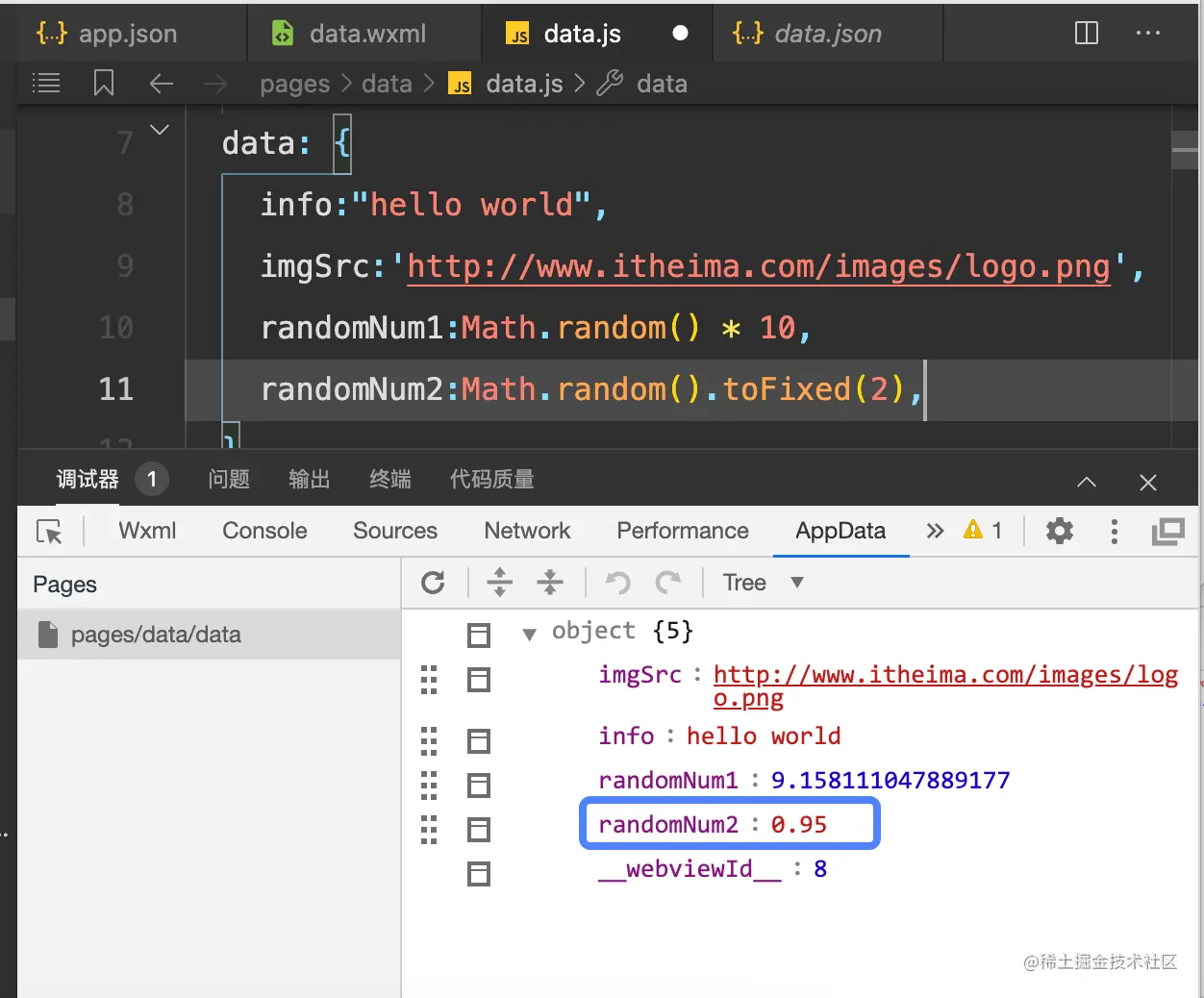Activate the element inspect picker icon
This screenshot has width=1204, height=998.
pos(49,532)
